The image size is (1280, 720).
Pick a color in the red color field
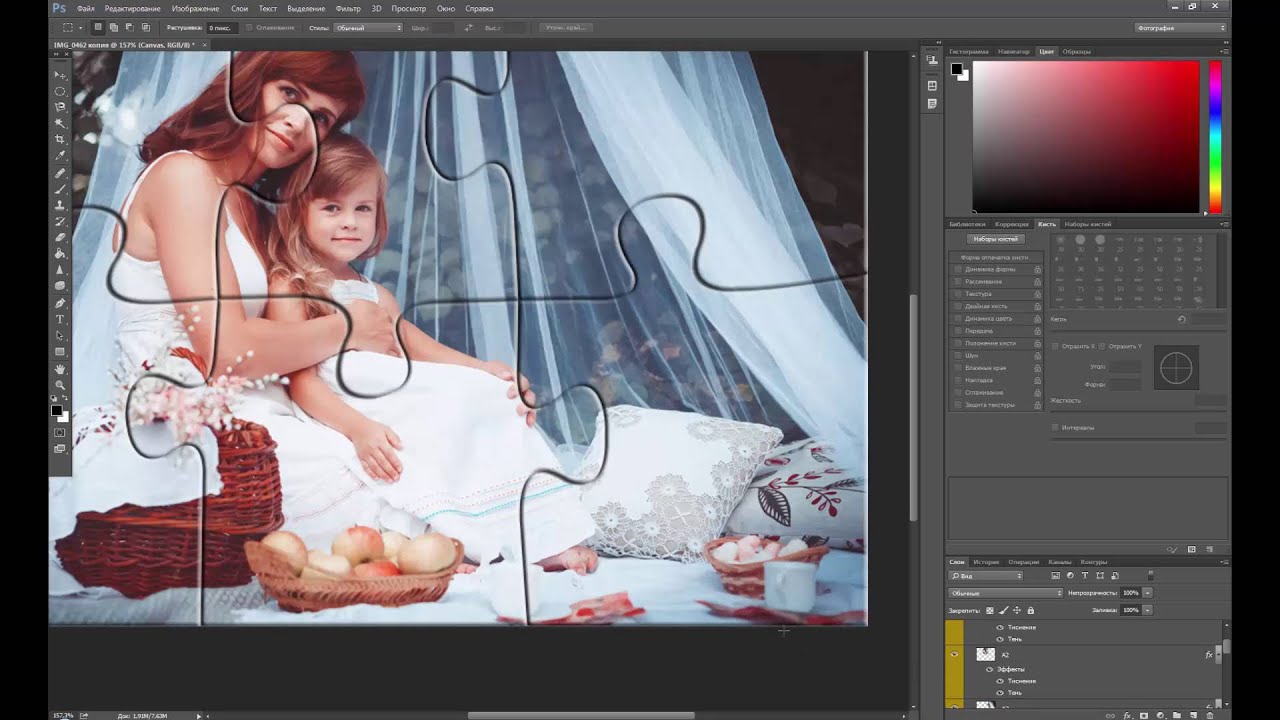[1085, 135]
